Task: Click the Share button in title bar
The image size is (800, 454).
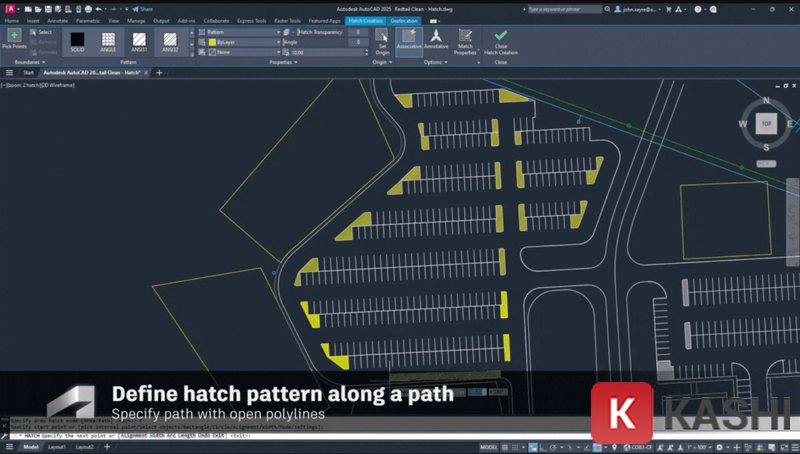Action: click(x=142, y=9)
